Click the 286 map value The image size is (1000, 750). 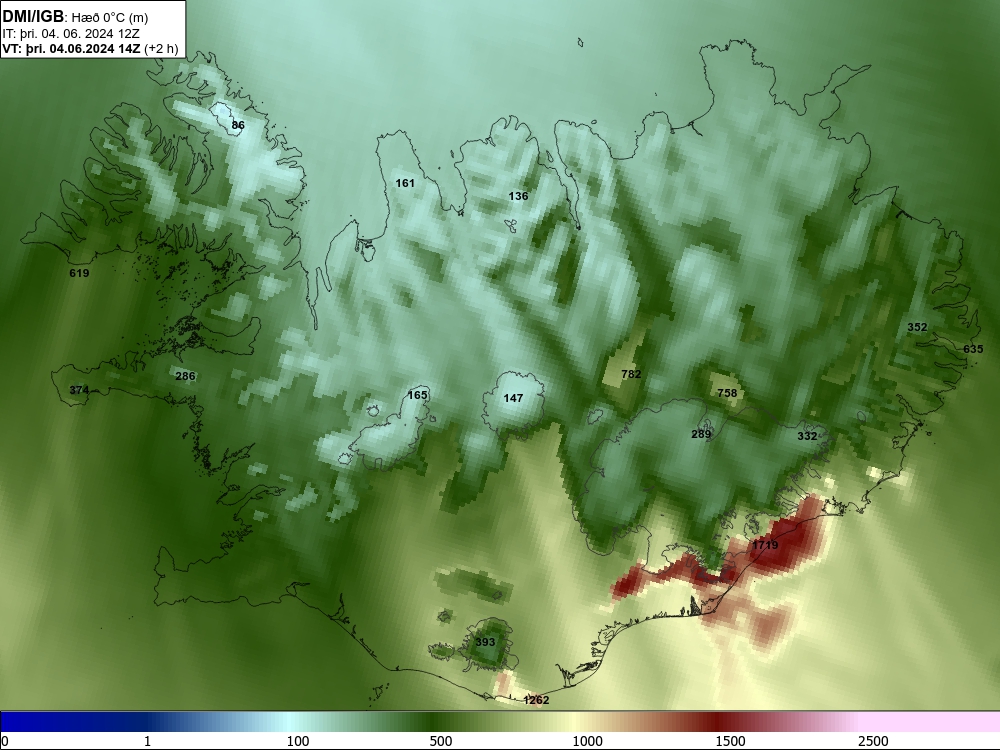click(x=185, y=376)
